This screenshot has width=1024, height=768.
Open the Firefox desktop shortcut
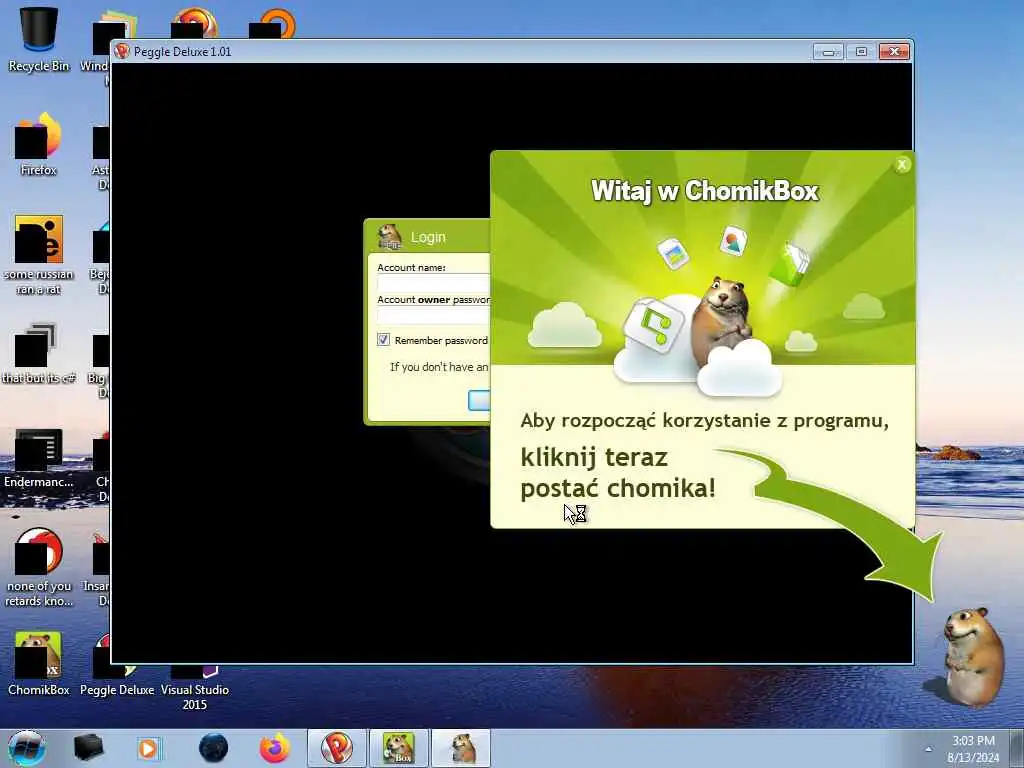click(39, 145)
